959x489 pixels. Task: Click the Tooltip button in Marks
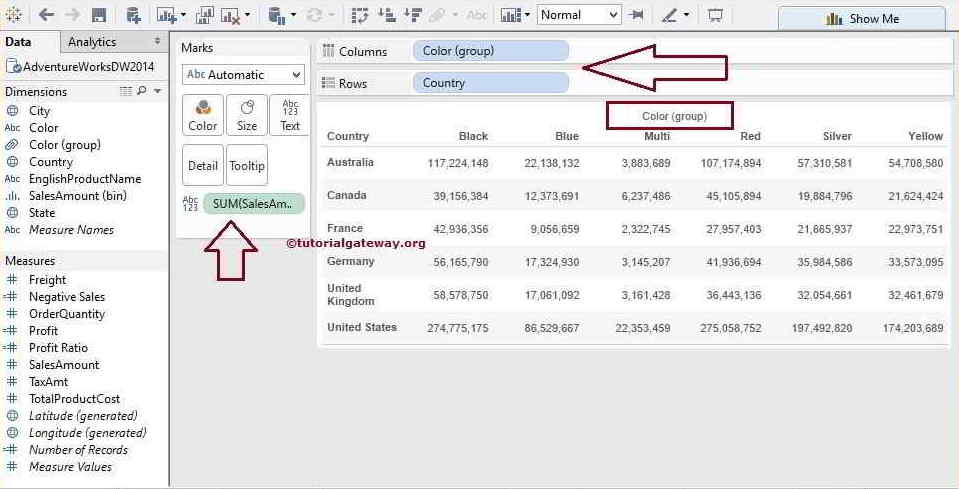[246, 165]
